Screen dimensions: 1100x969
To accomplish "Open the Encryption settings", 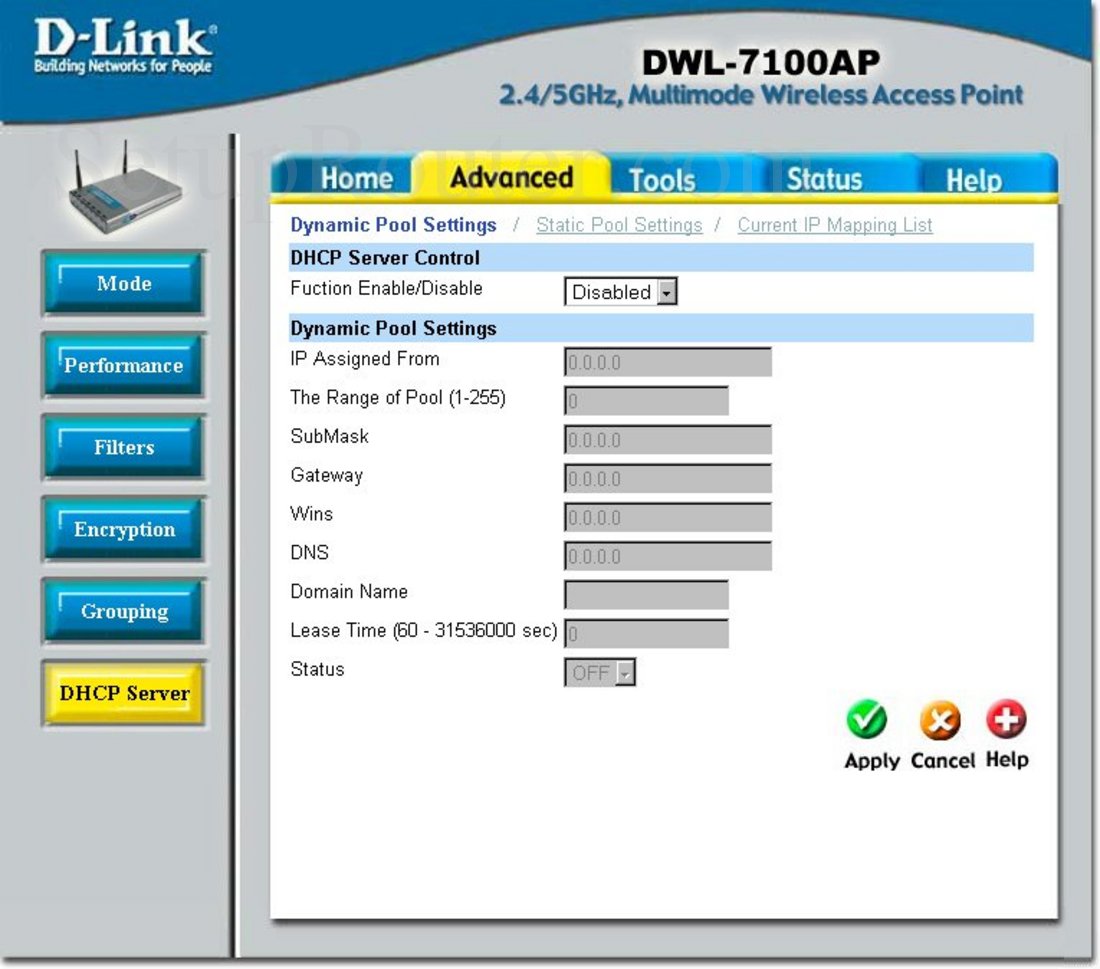I will coord(124,529).
